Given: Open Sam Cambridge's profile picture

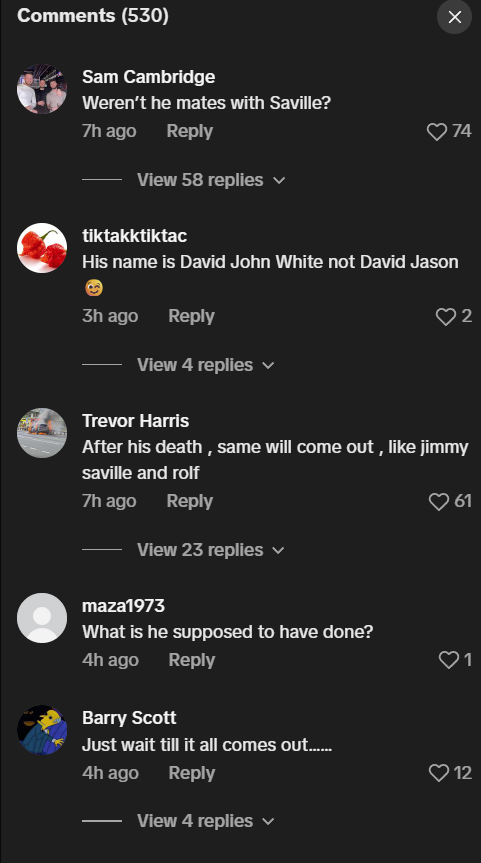Looking at the screenshot, I should (42, 89).
